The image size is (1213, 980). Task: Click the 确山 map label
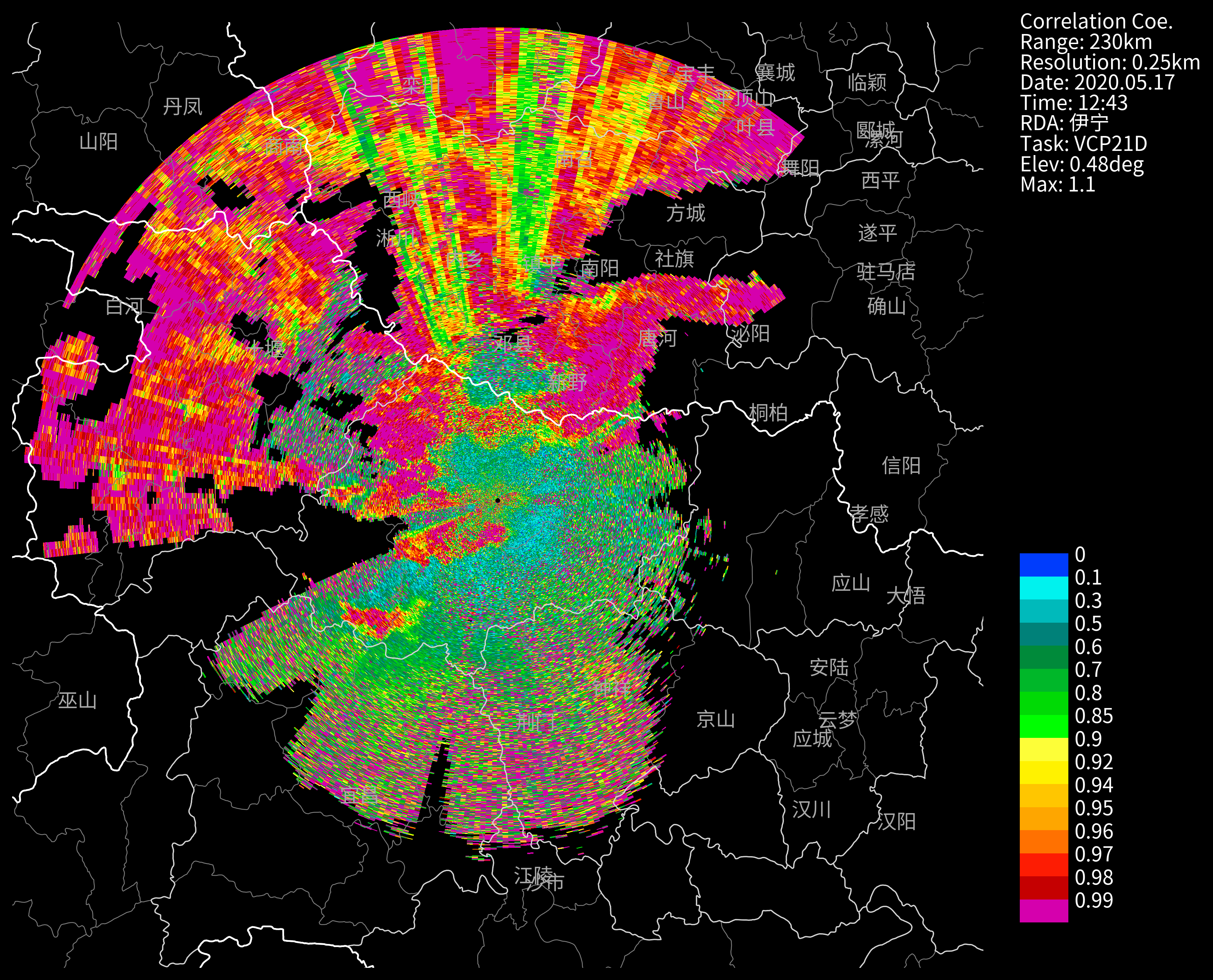point(887,306)
